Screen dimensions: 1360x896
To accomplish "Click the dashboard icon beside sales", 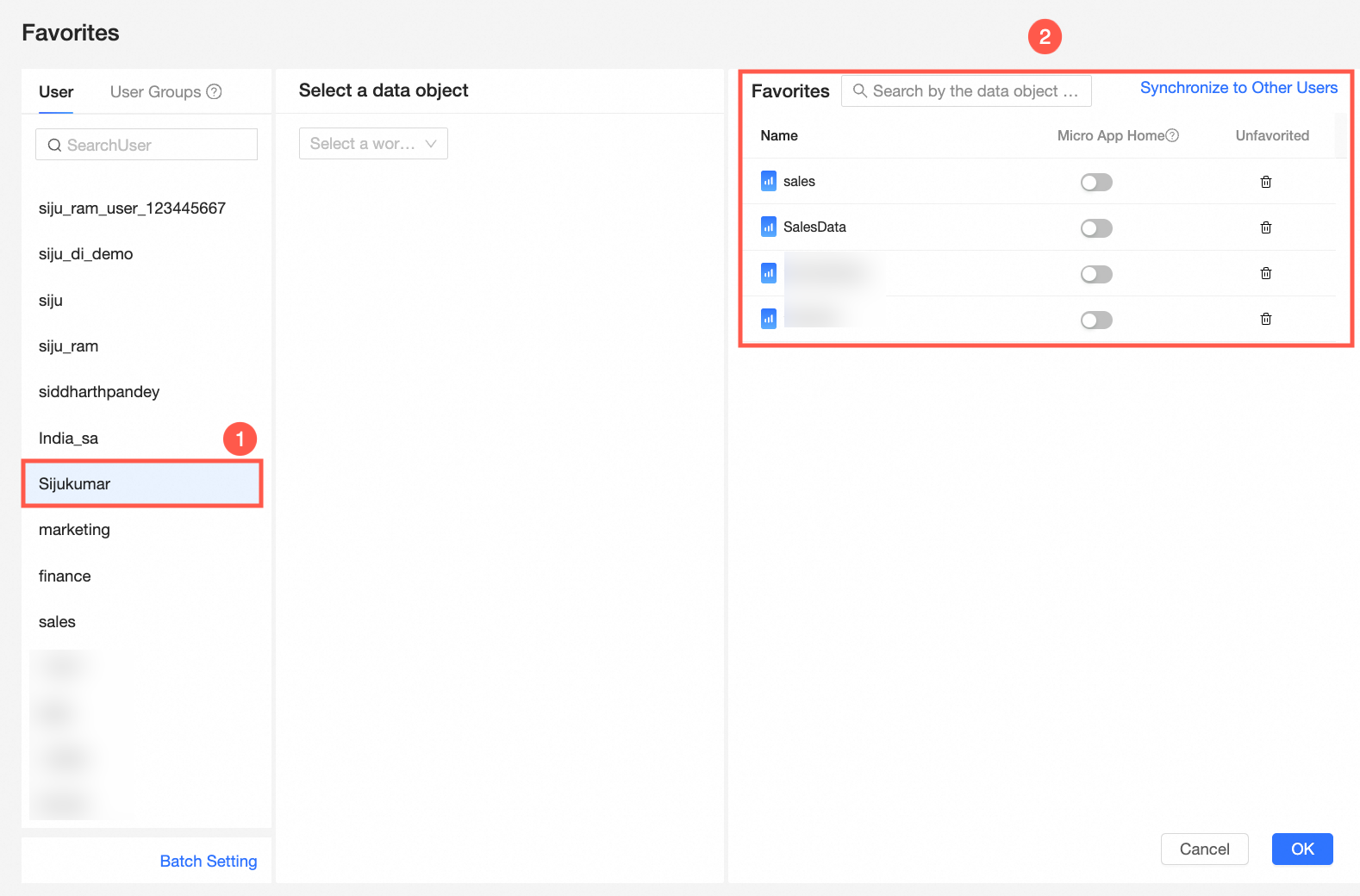I will coord(769,181).
